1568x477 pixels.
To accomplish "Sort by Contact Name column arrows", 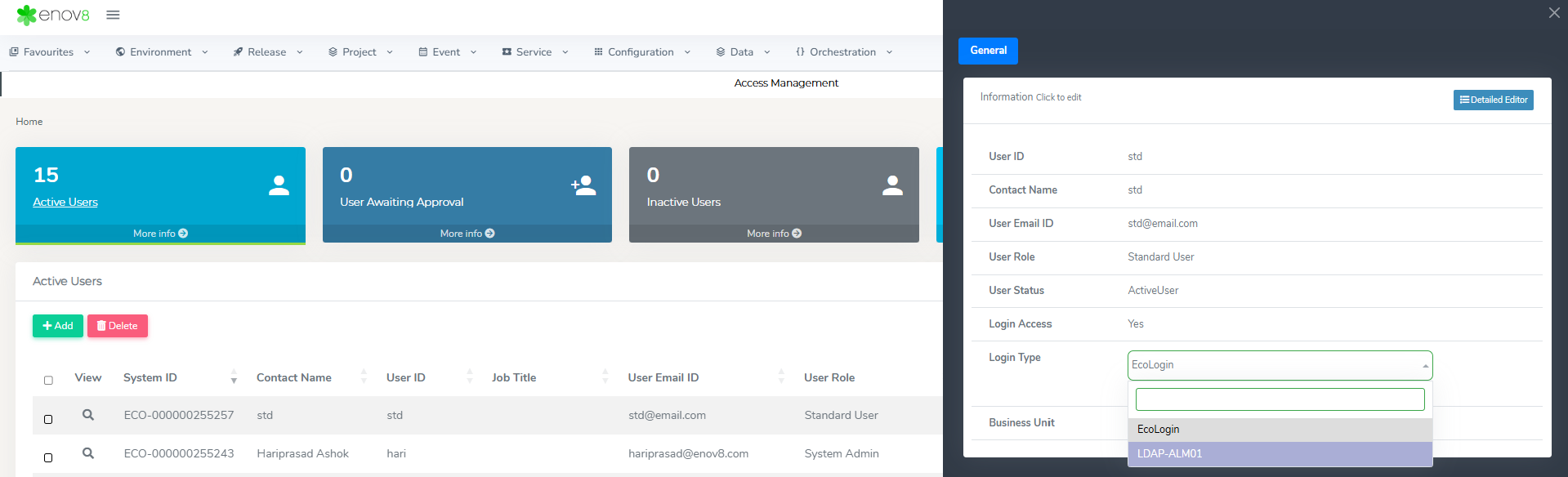I will [364, 377].
